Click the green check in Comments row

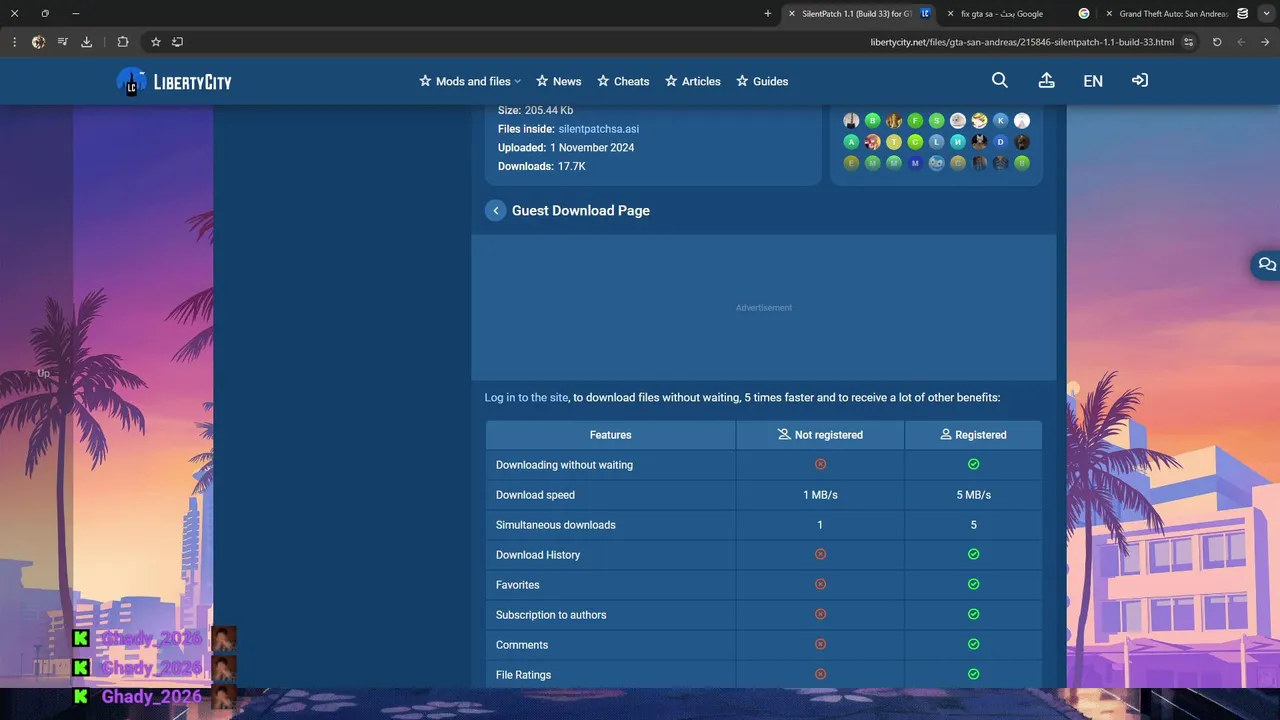point(973,644)
